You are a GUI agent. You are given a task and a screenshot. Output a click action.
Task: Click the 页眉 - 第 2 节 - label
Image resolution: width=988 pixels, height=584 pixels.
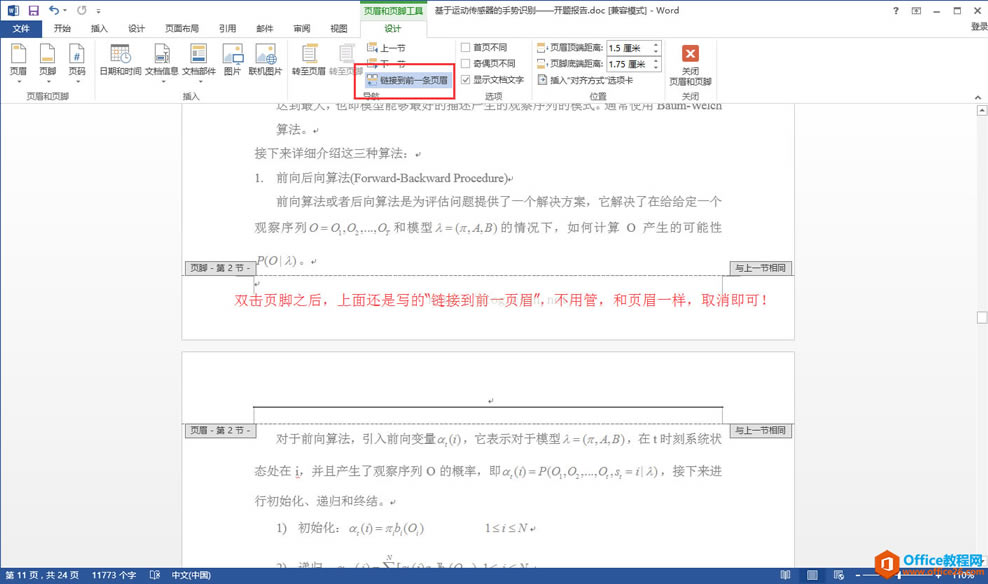[220, 431]
